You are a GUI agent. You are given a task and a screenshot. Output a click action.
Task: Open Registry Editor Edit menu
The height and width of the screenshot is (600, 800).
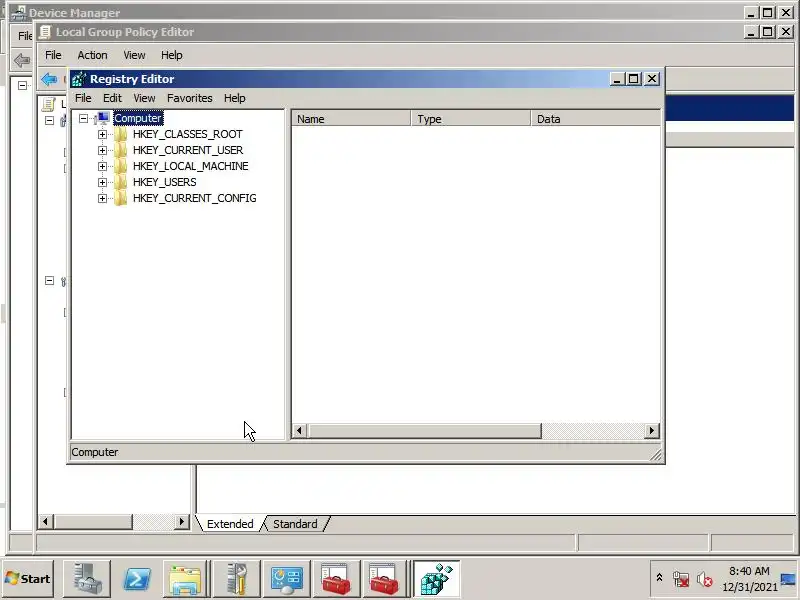112,98
